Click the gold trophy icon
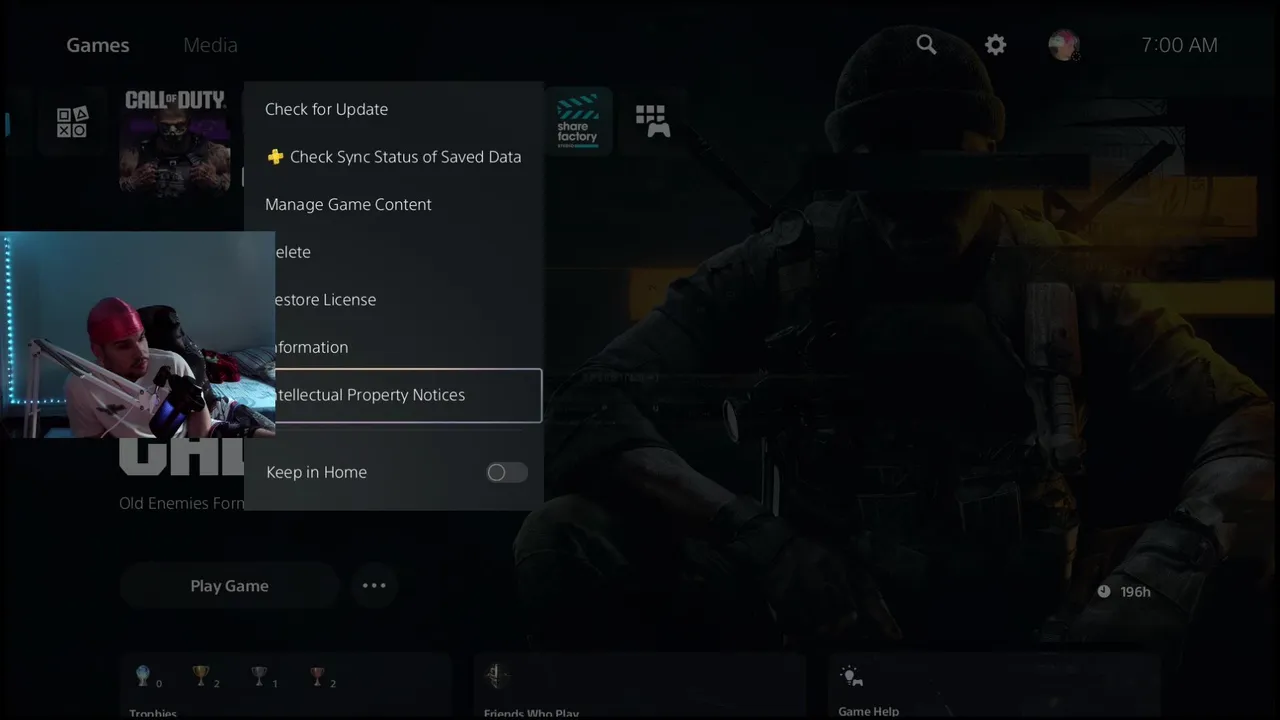The height and width of the screenshot is (720, 1280). 200,676
